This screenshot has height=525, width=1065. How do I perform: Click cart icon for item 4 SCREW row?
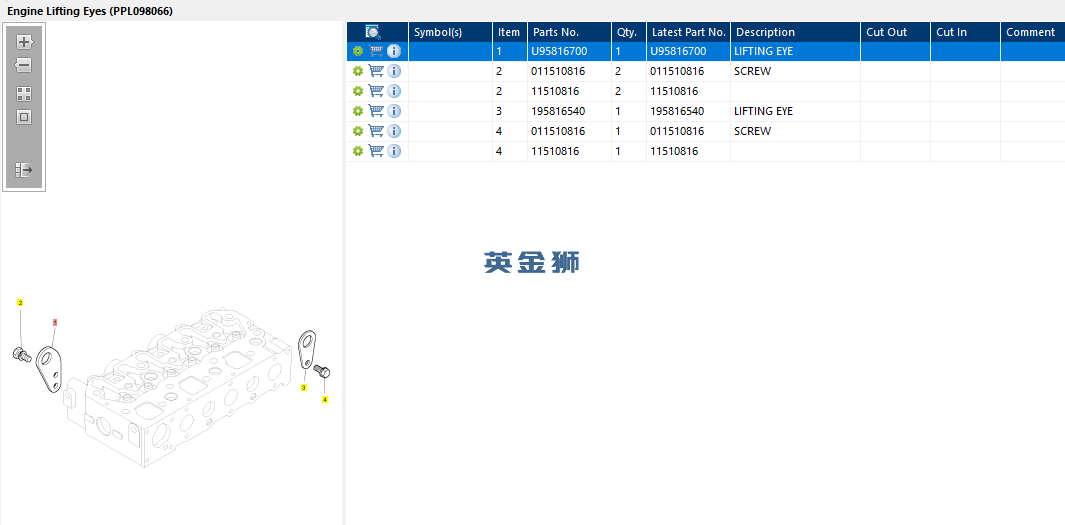pos(376,131)
